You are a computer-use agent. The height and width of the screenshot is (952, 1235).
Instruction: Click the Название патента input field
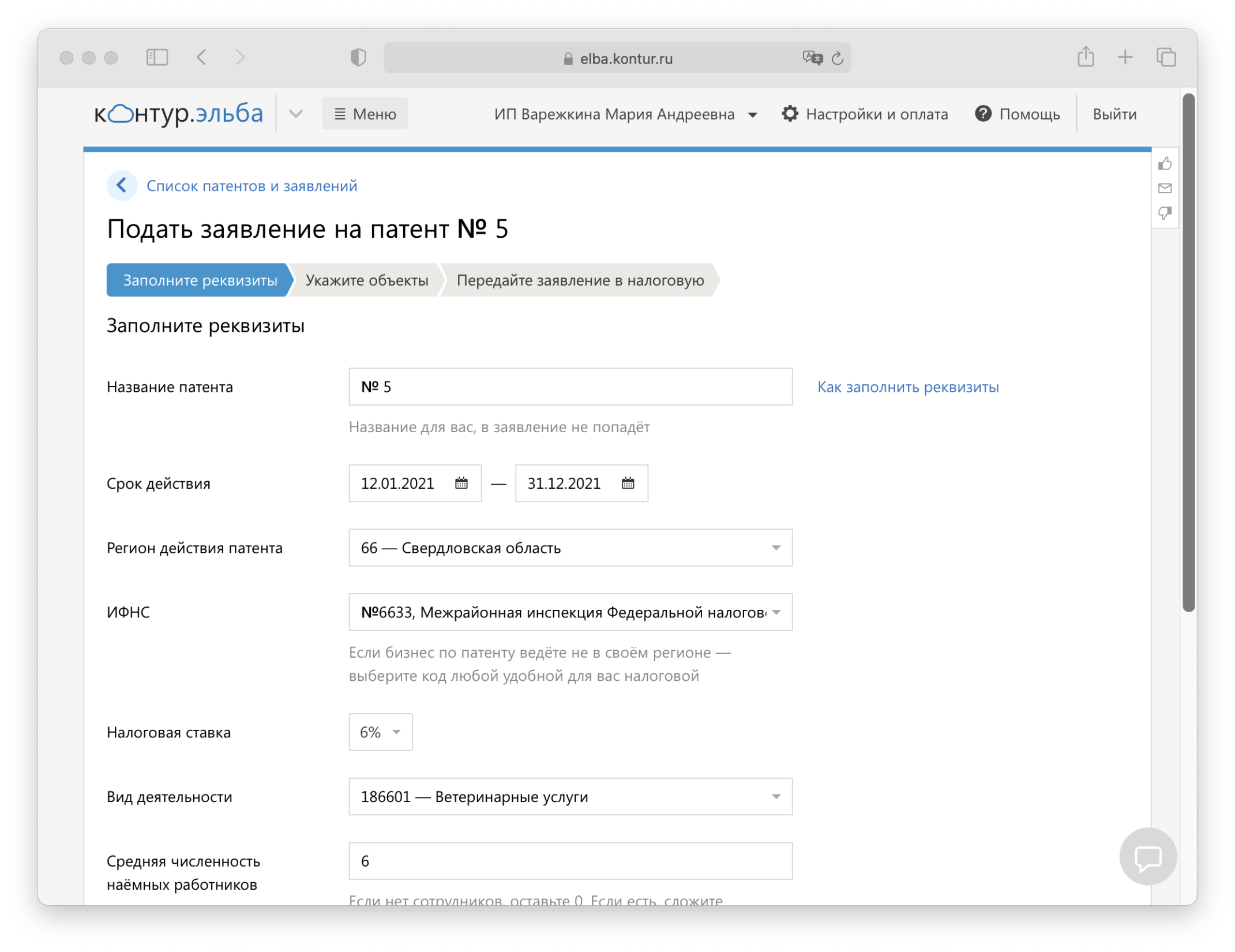pyautogui.click(x=570, y=387)
